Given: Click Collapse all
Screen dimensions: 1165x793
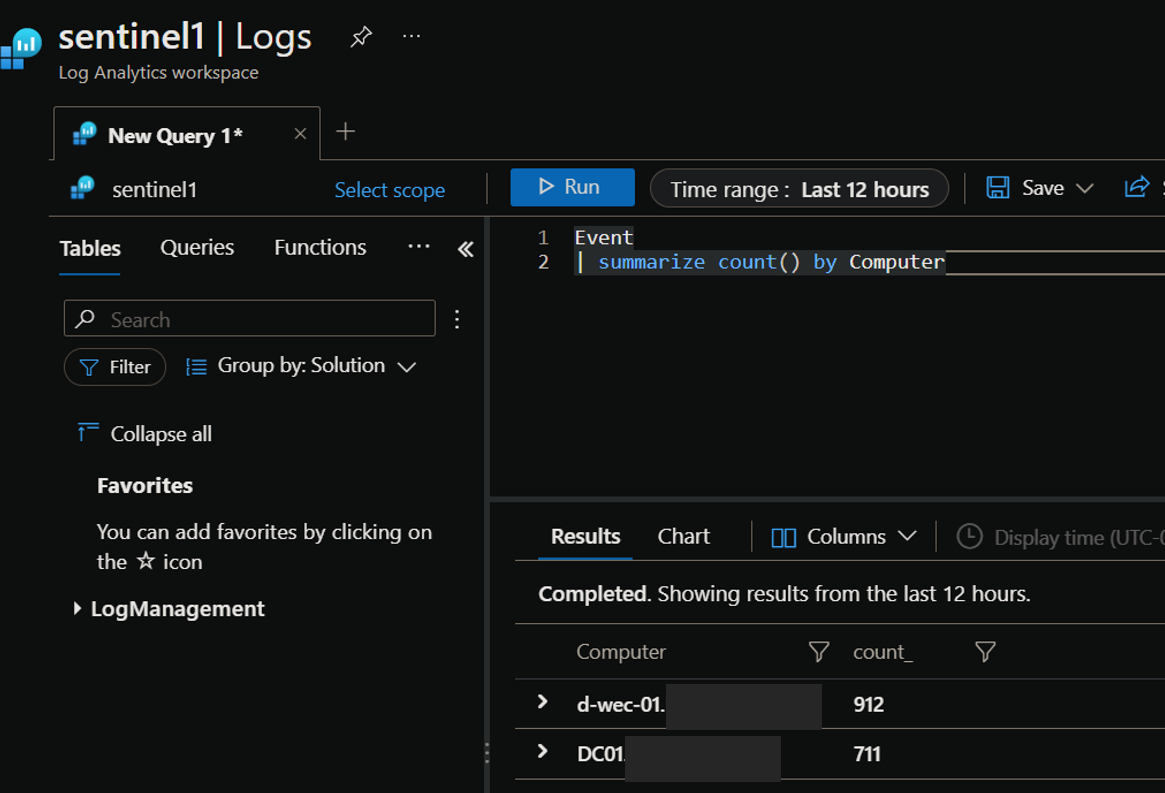Looking at the screenshot, I should 145,434.
